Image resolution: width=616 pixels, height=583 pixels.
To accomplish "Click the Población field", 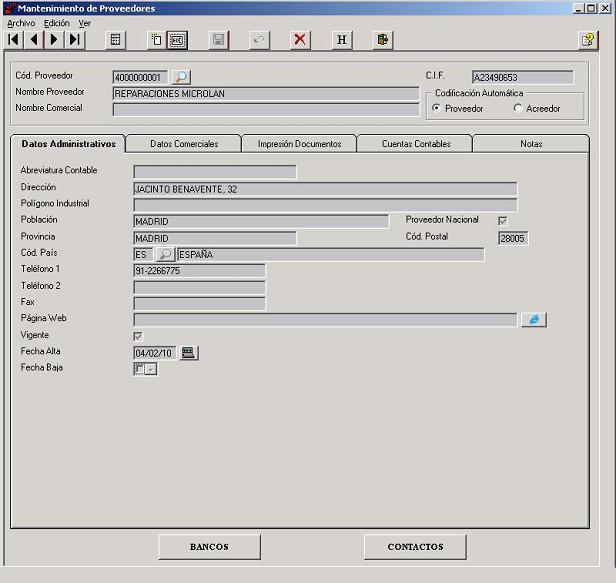I will click(261, 221).
